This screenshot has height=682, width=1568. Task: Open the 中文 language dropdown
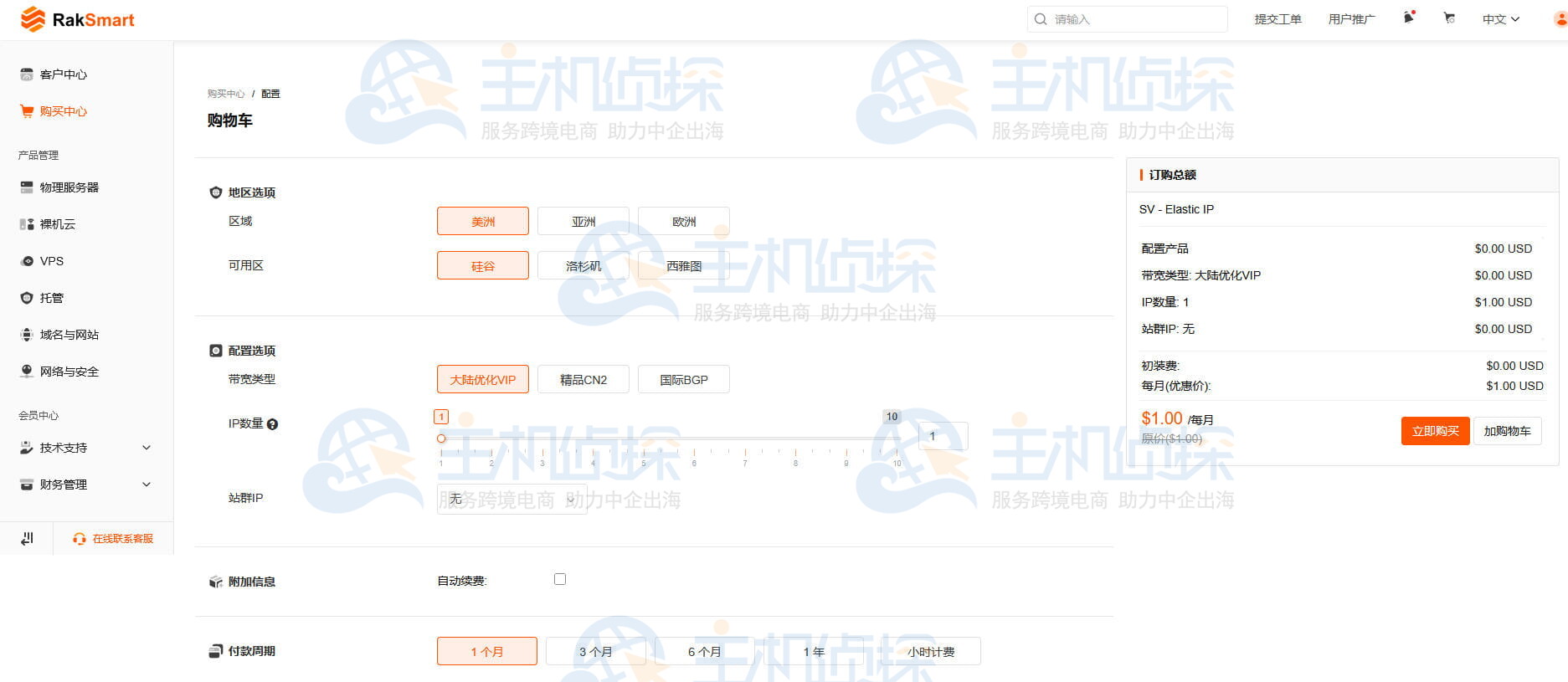tap(1500, 19)
